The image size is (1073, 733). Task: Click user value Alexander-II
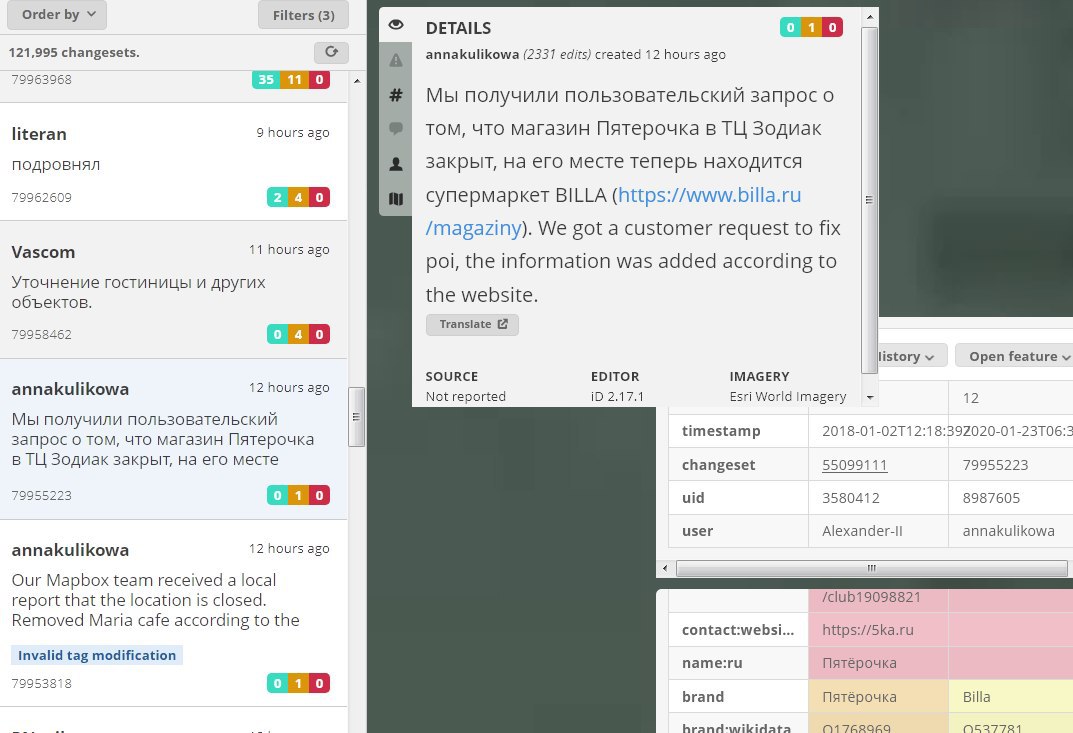pos(862,531)
